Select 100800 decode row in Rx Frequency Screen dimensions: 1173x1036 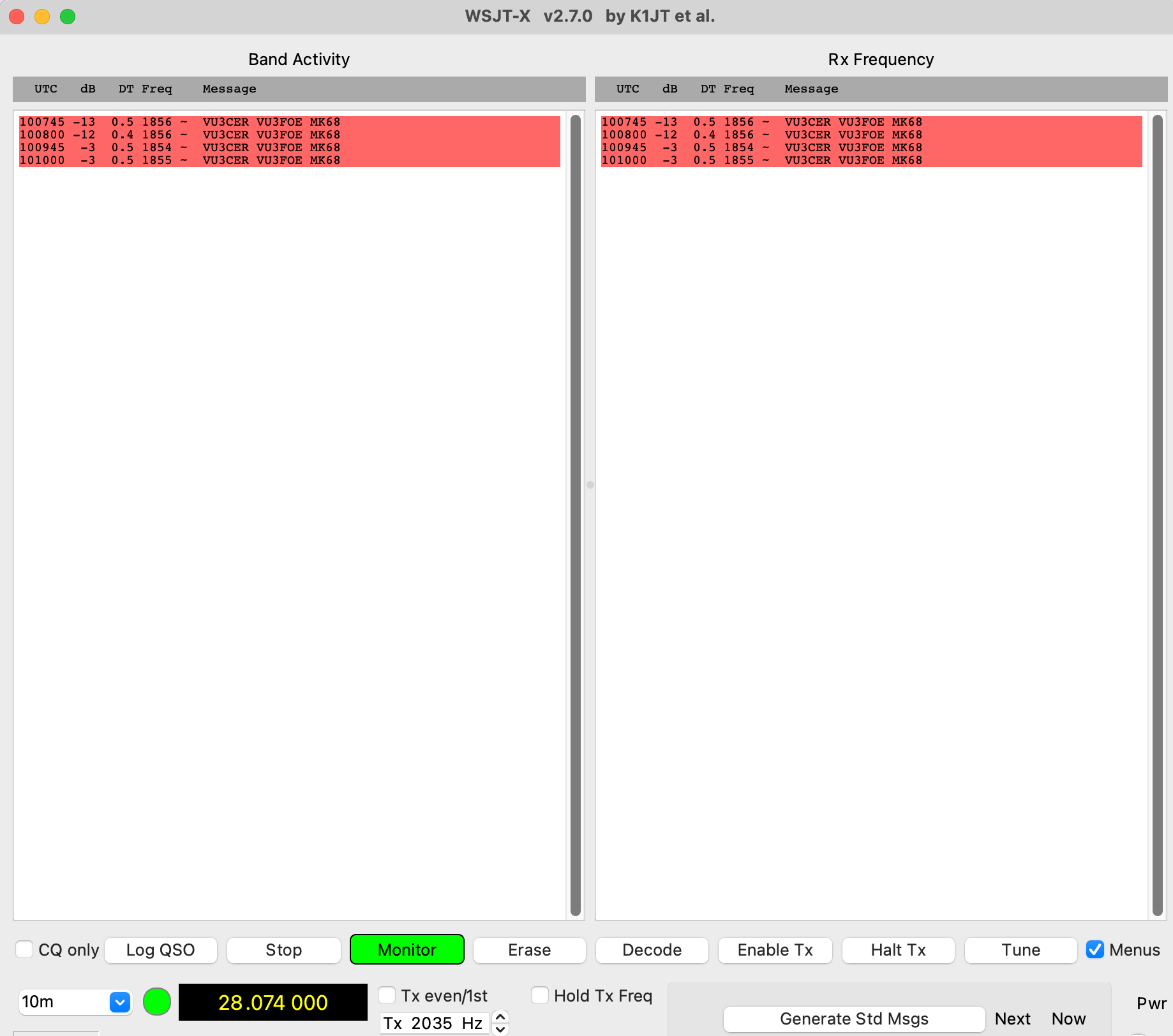click(872, 135)
